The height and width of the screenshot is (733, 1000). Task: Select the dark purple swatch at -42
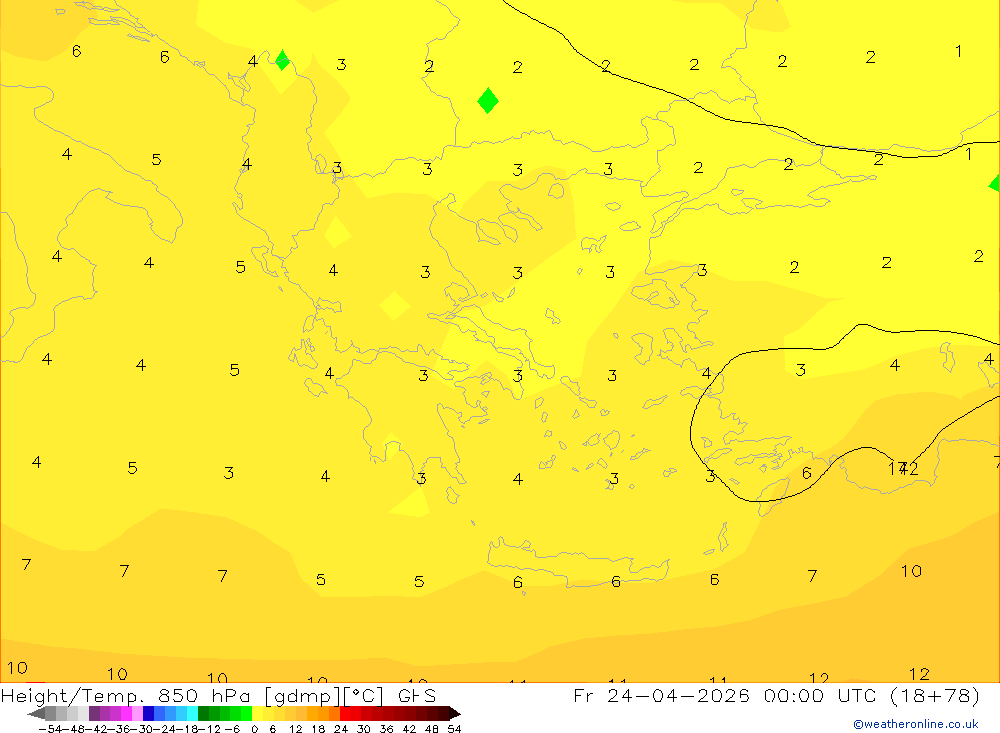(x=94, y=714)
